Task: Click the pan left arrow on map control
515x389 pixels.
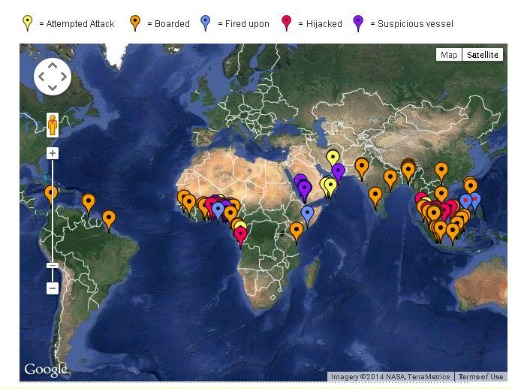Action: click(x=41, y=77)
